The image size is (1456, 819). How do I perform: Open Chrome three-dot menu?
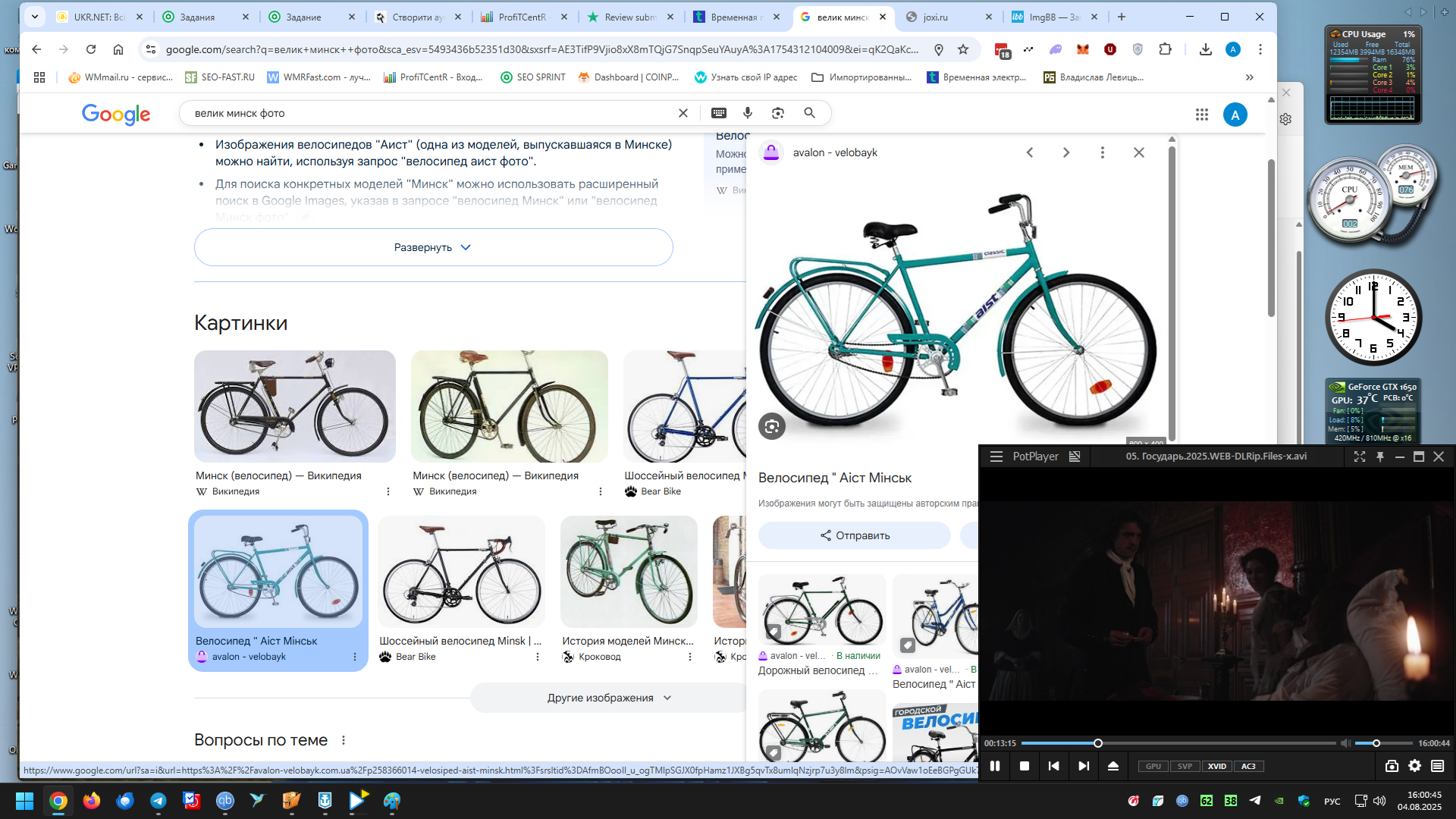click(x=1260, y=49)
